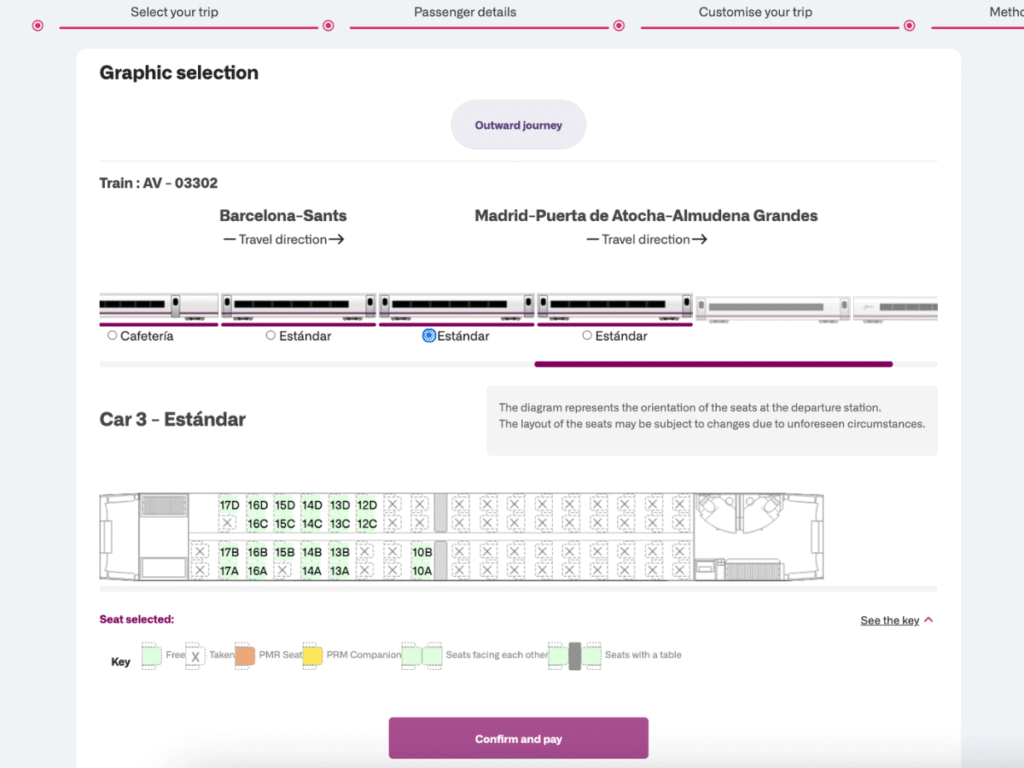Screen dimensions: 1024x768
Task: Select seat 17A on the seat map
Action: (x=229, y=571)
